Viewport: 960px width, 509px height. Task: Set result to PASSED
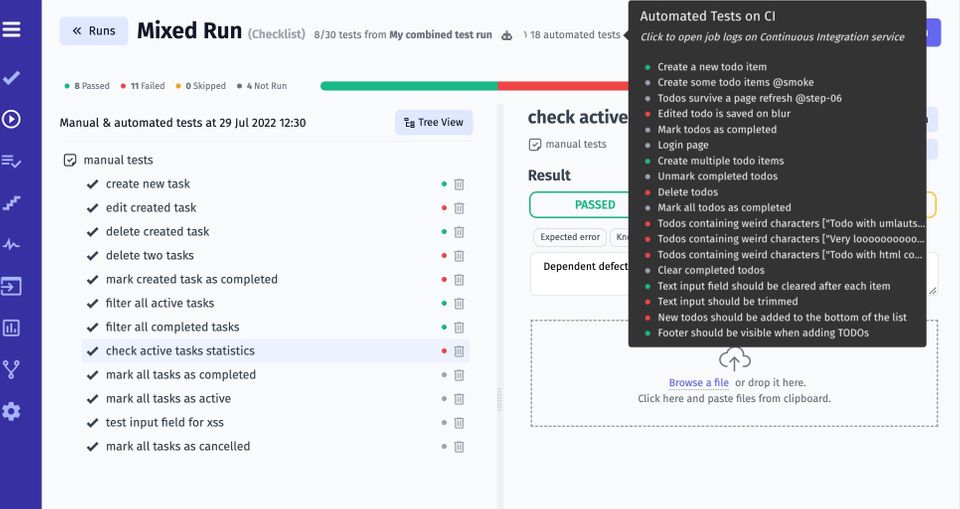coord(579,205)
